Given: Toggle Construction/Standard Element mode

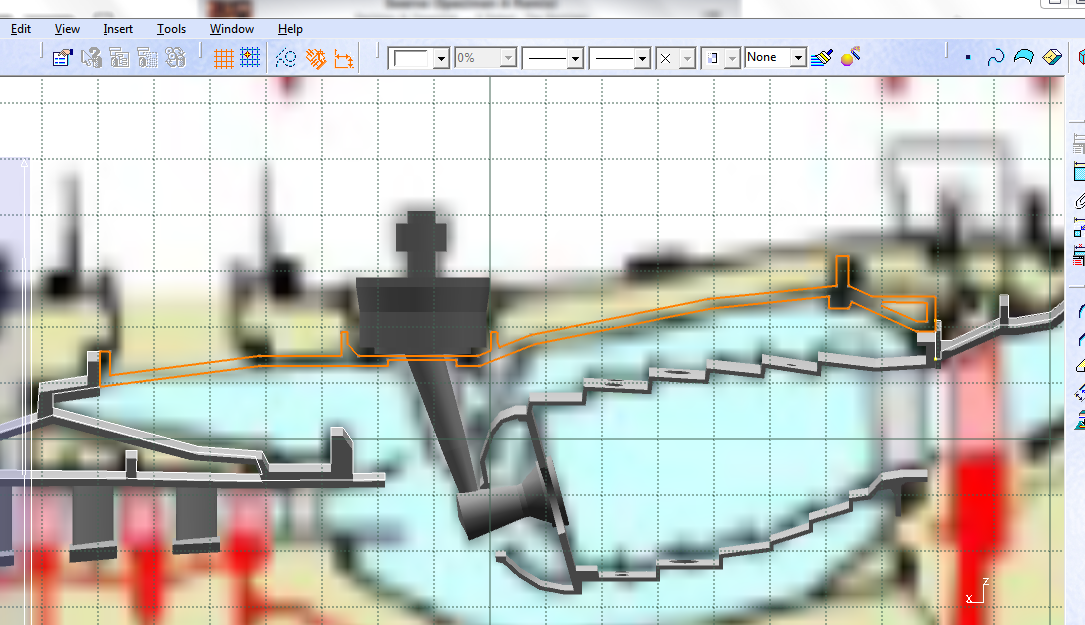Looking at the screenshot, I should pyautogui.click(x=286, y=58).
